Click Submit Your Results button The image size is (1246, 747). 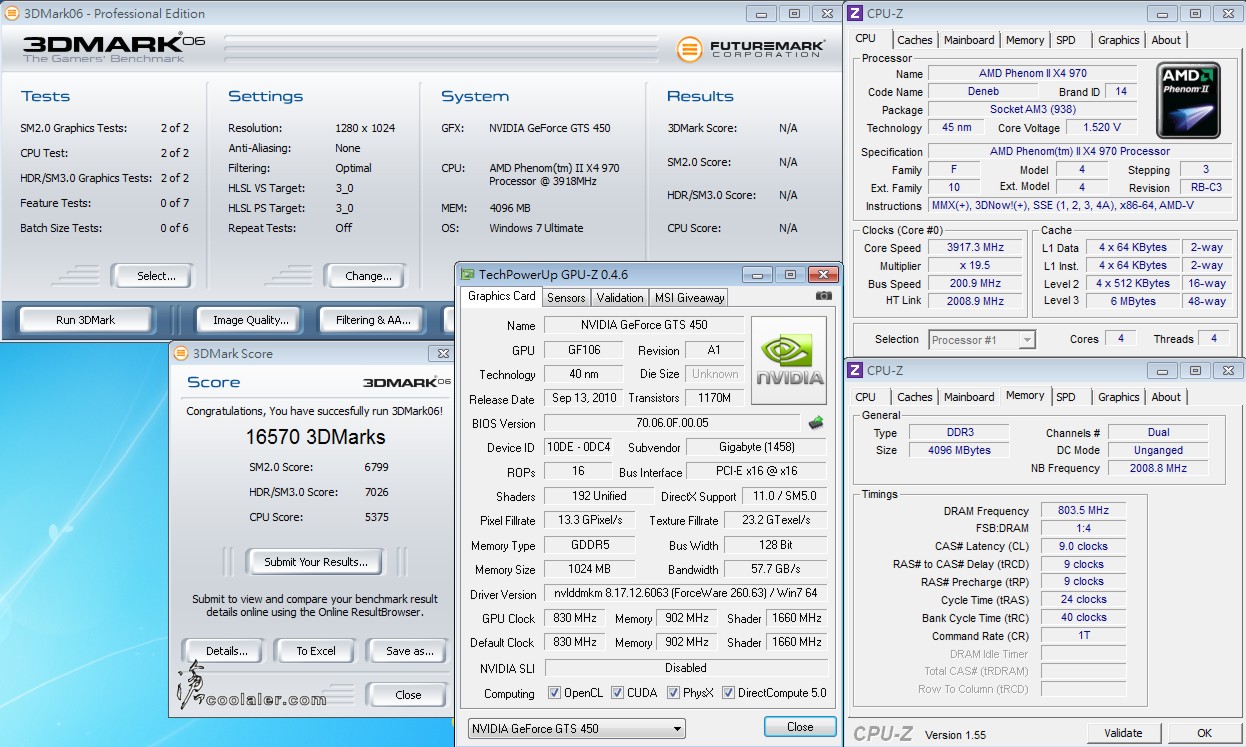pyautogui.click(x=316, y=562)
